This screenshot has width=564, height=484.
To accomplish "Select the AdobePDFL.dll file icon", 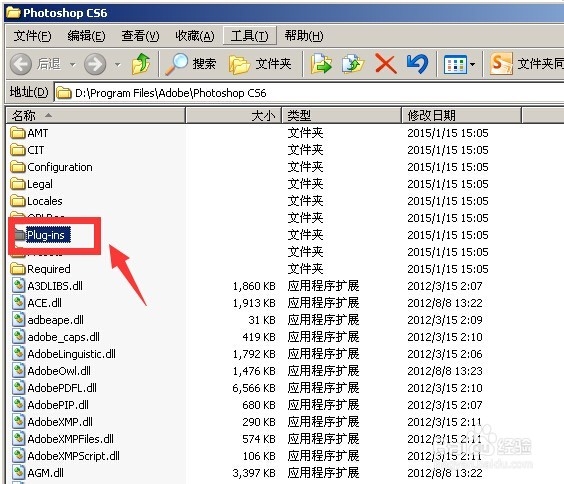I will click(18, 388).
